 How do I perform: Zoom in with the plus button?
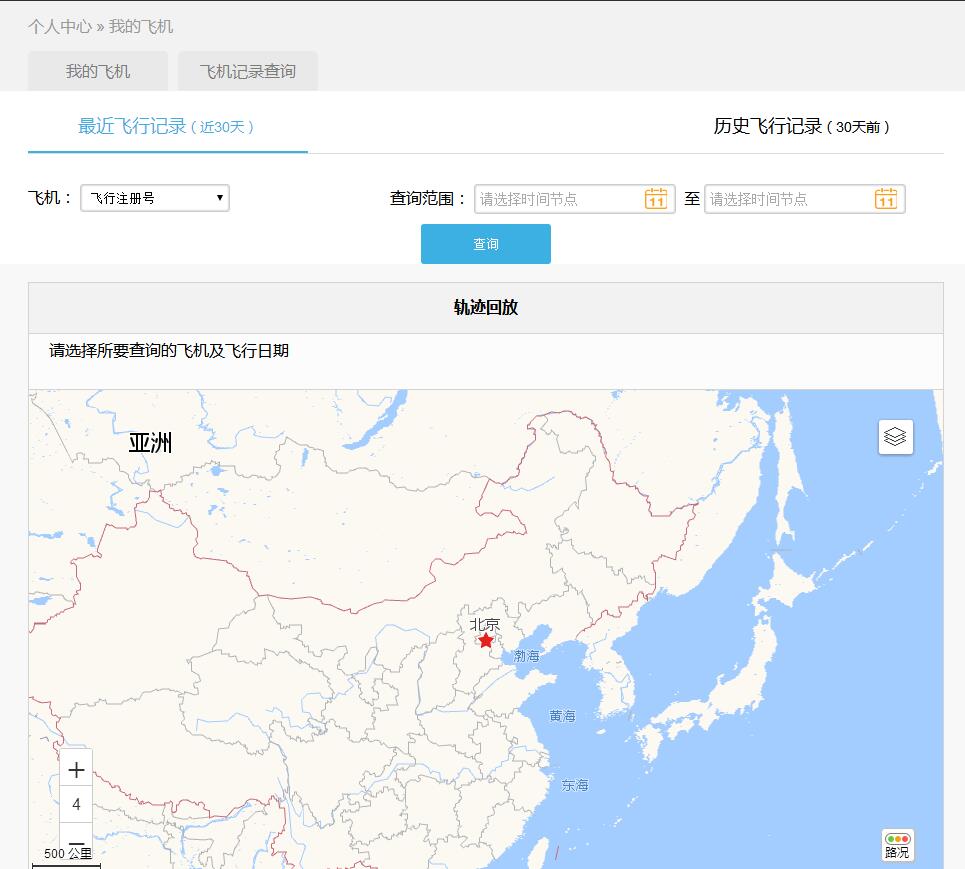click(76, 769)
